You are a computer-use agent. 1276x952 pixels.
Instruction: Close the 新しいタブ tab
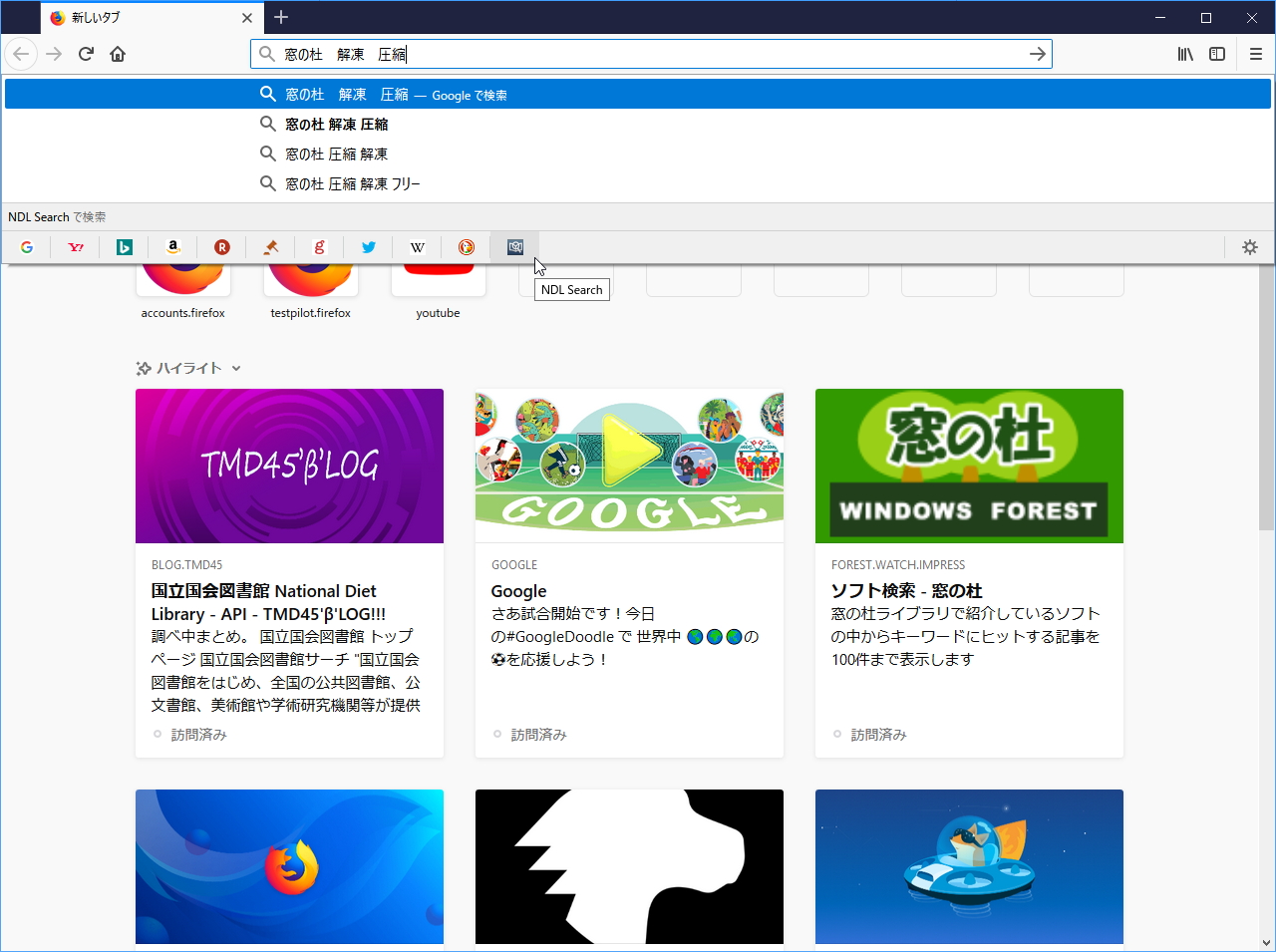247,18
